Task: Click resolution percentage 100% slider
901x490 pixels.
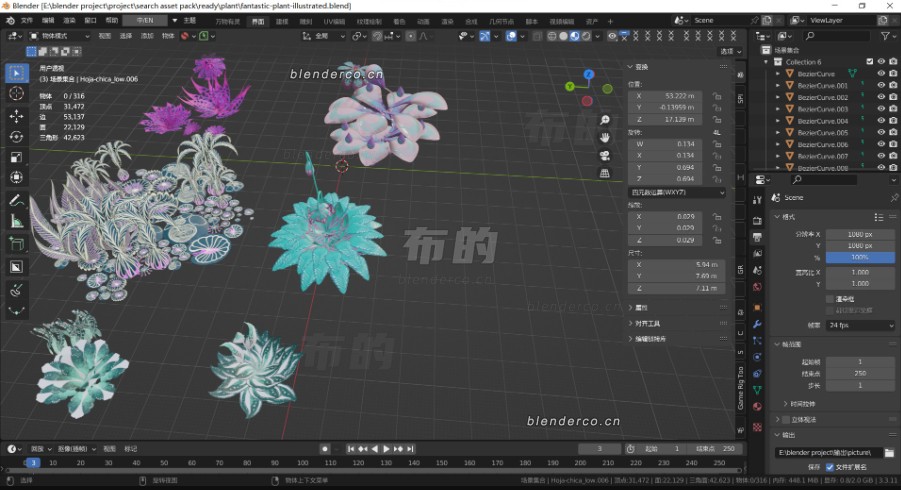Action: (860, 257)
